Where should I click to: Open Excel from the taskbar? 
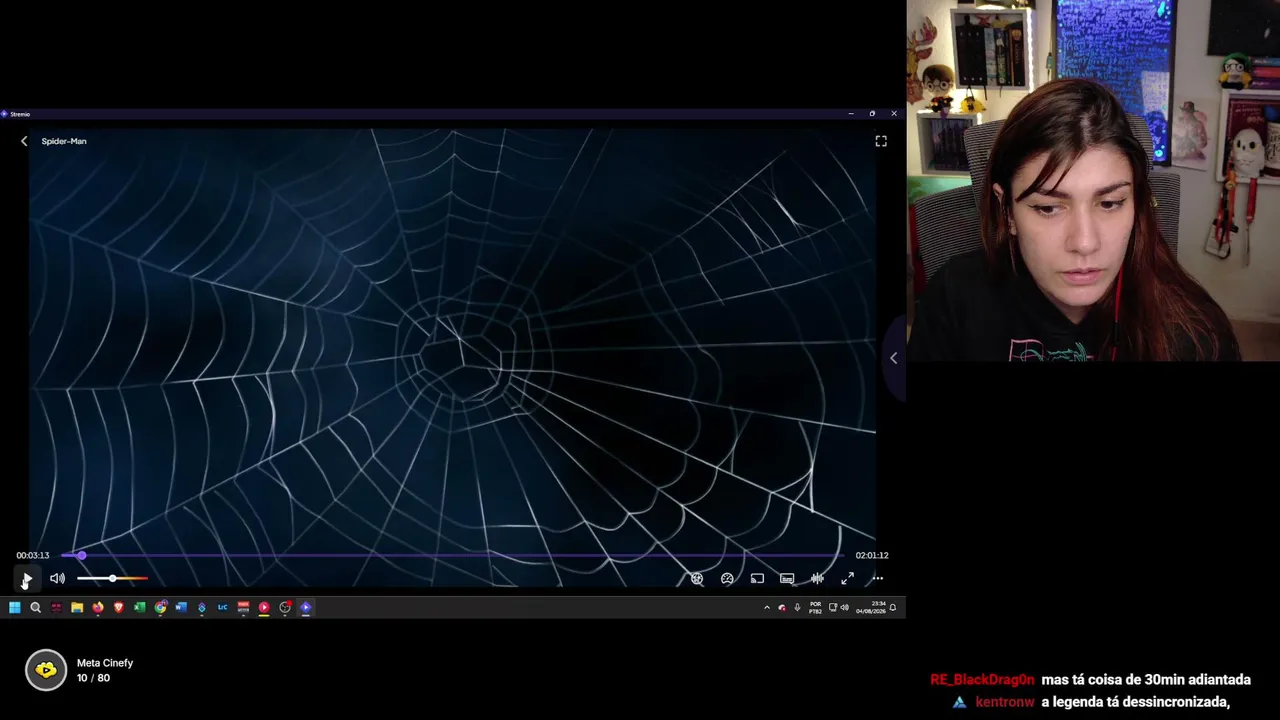[140, 607]
